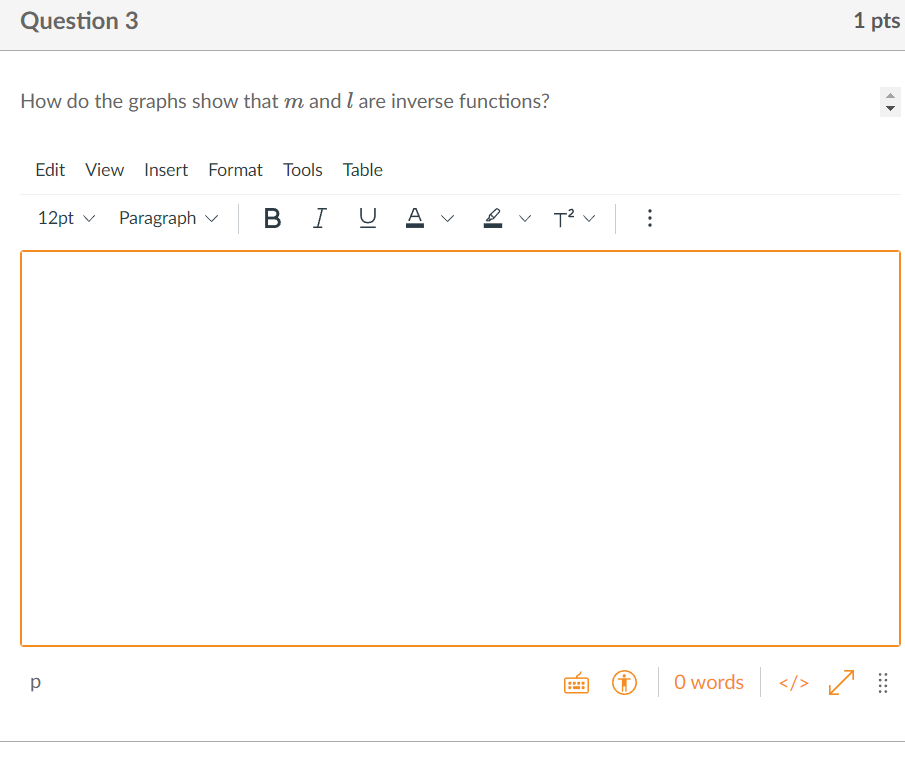Open the Format menu
Image resolution: width=905 pixels, height=776 pixels.
[x=235, y=170]
